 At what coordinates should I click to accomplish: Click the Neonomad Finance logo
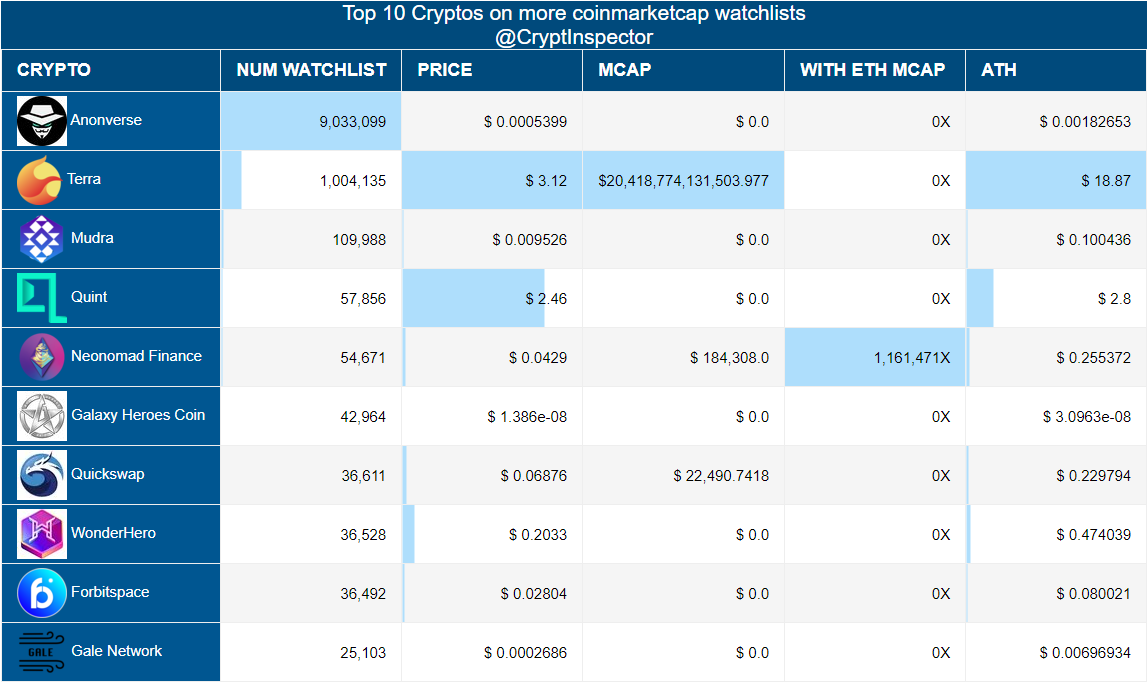click(42, 357)
